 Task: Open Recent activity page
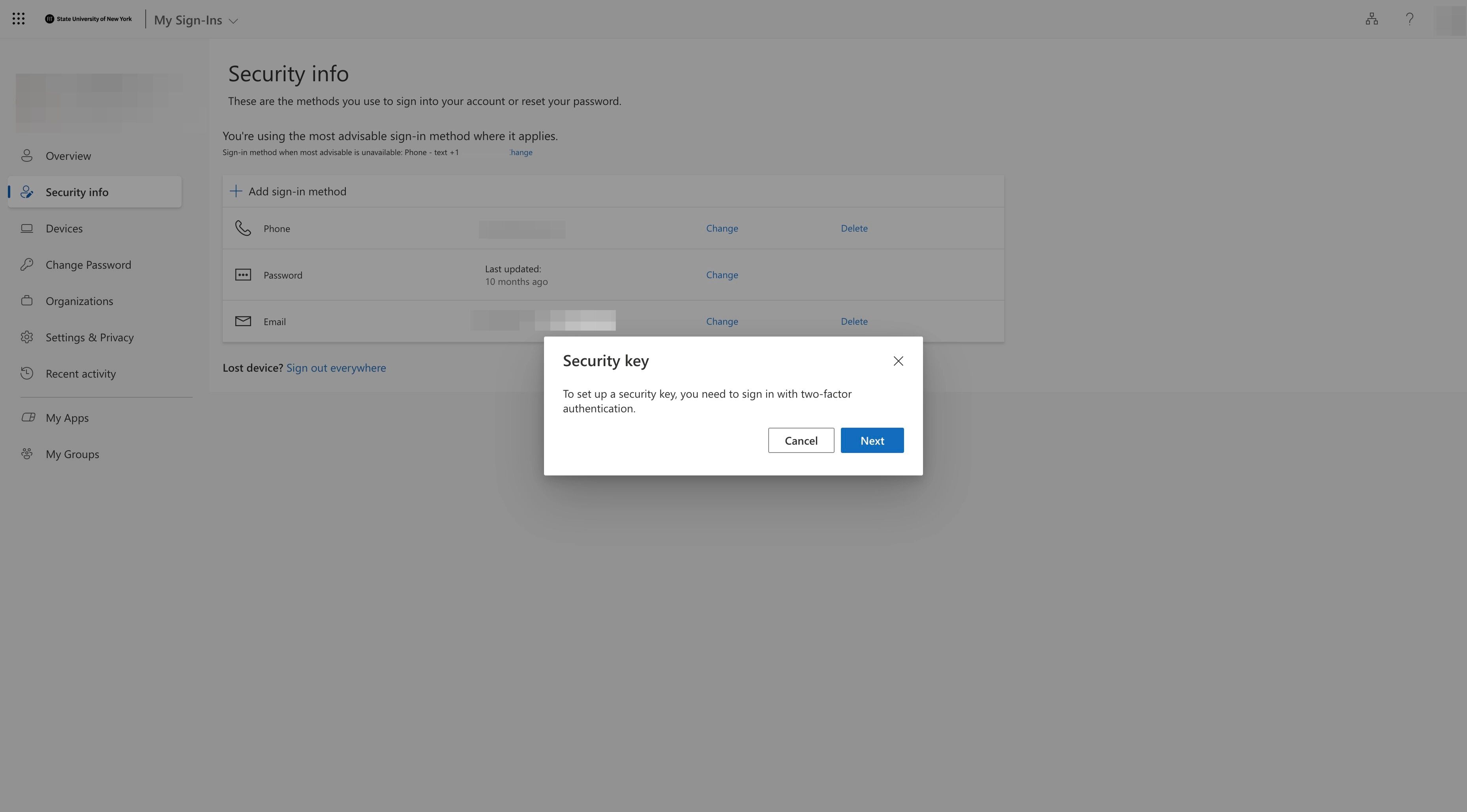(80, 374)
